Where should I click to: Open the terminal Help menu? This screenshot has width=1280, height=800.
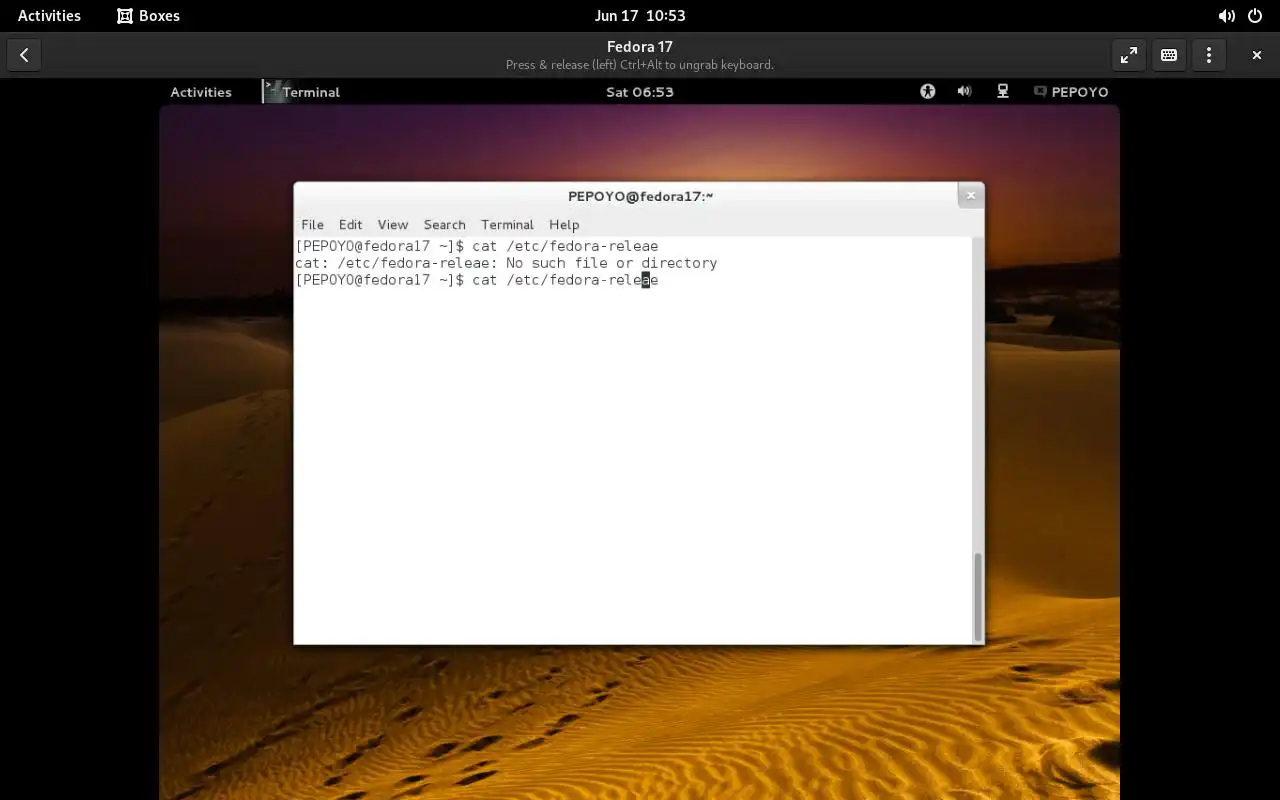[x=564, y=224]
